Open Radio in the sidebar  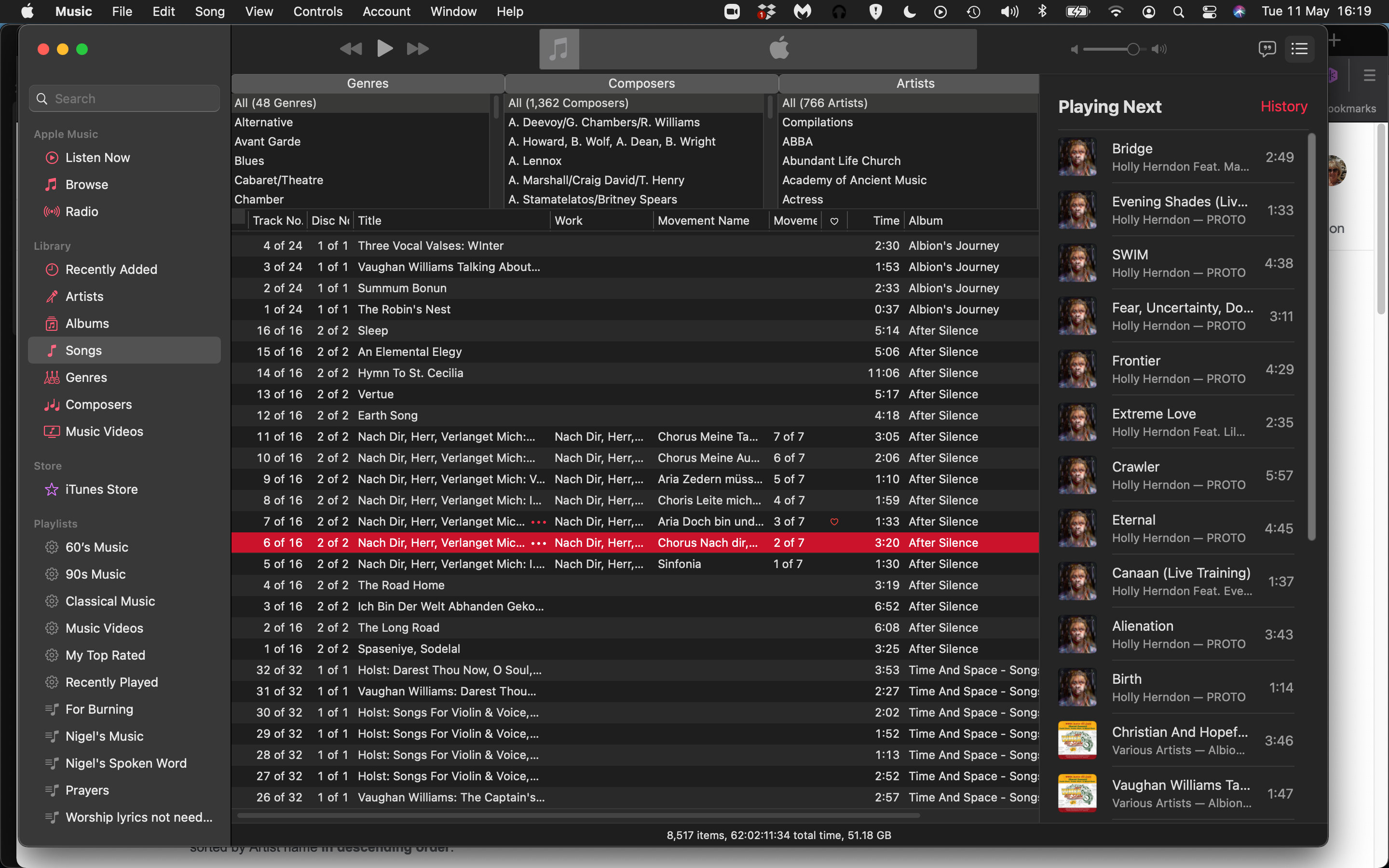tap(82, 211)
